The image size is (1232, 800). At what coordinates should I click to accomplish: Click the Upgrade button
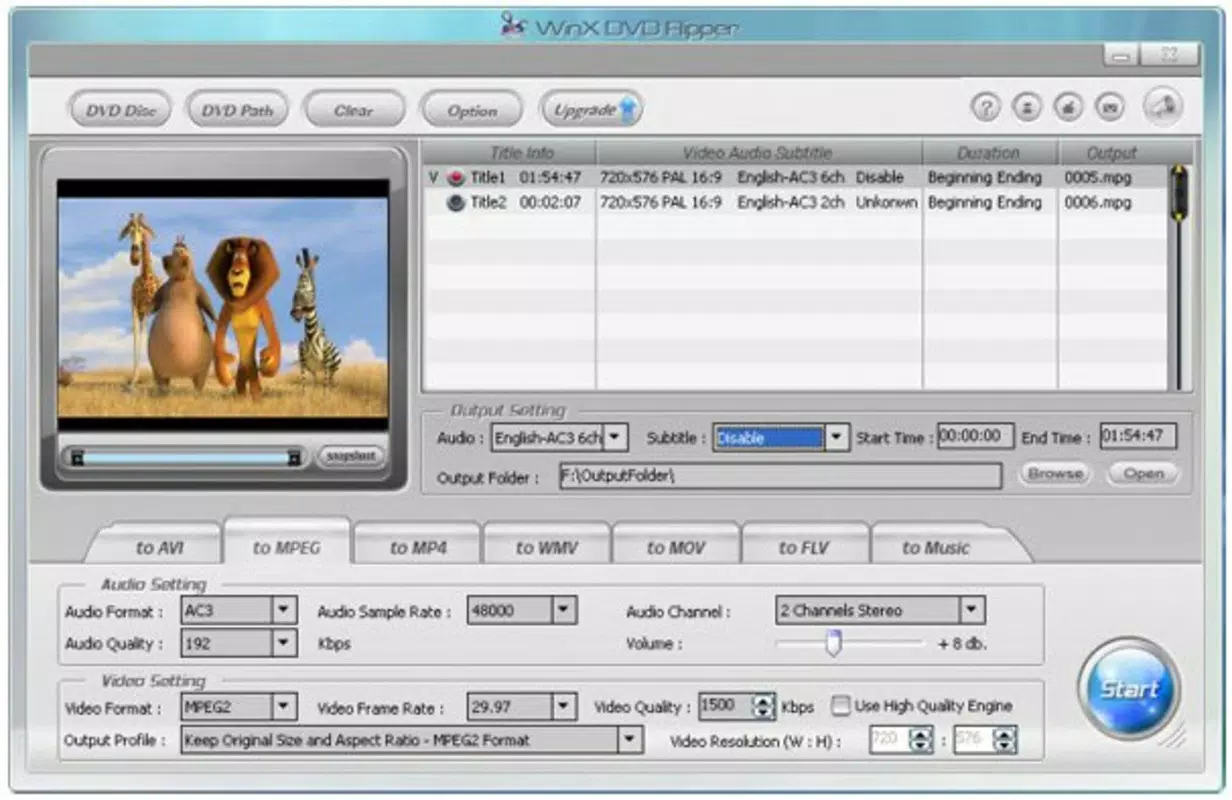tap(591, 110)
